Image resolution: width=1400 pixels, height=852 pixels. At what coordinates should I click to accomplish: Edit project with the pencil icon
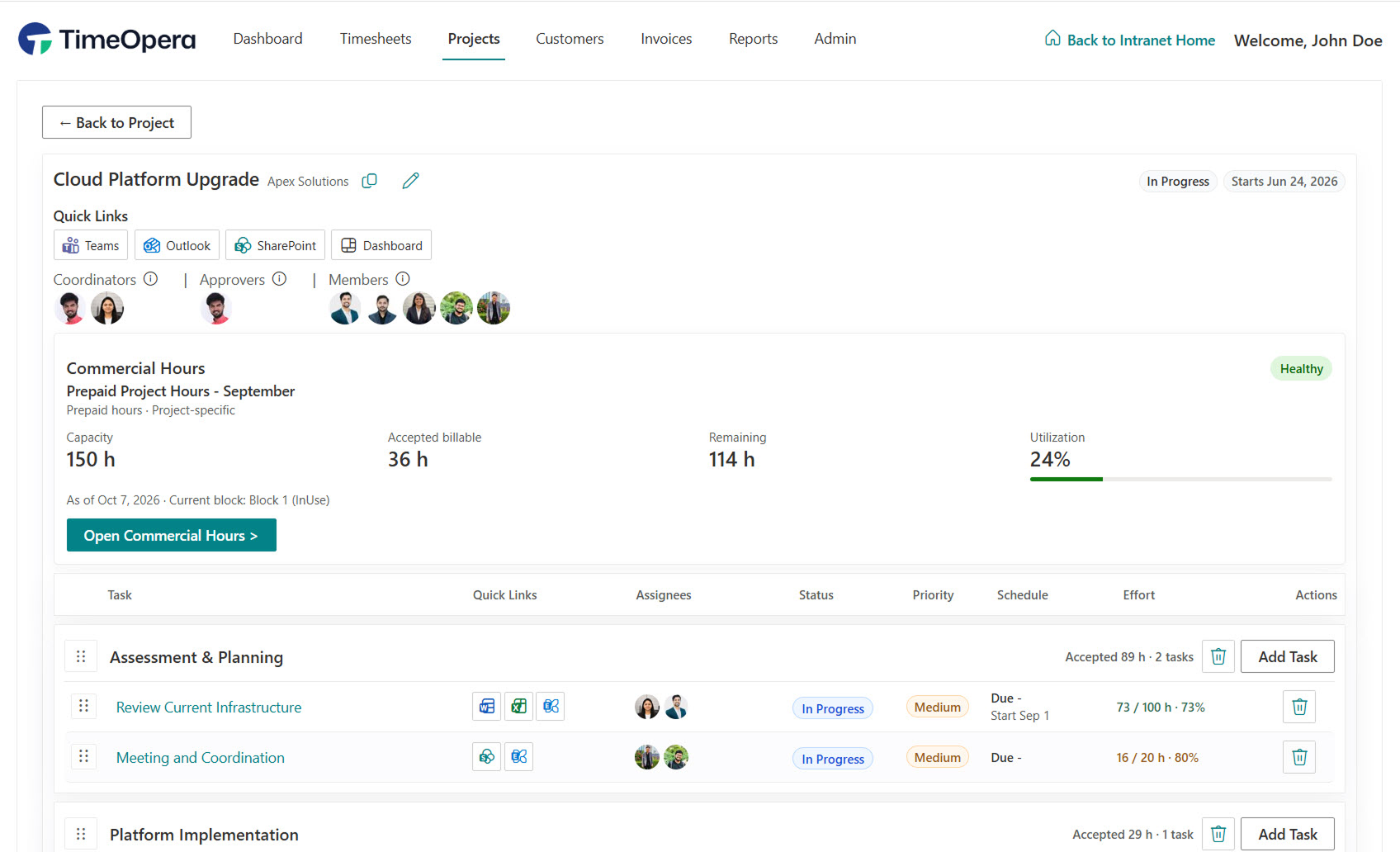[x=410, y=181]
